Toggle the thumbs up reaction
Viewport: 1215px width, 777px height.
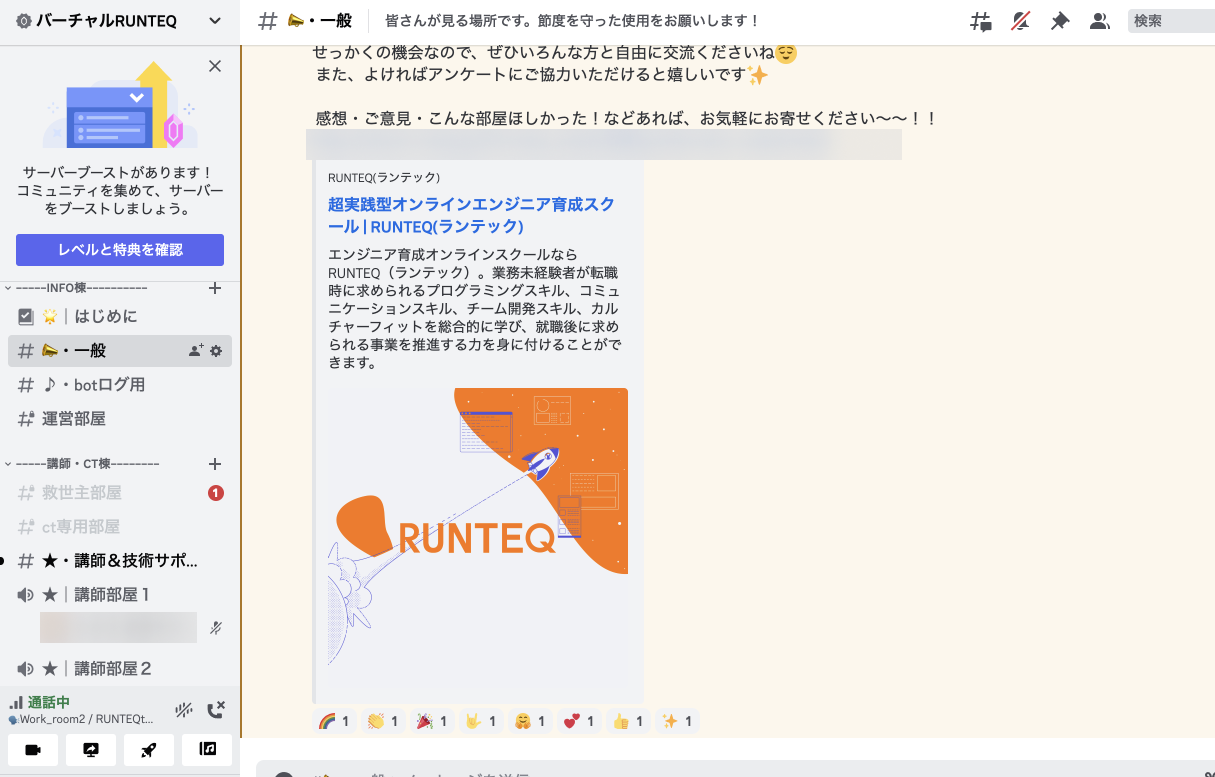tap(628, 720)
